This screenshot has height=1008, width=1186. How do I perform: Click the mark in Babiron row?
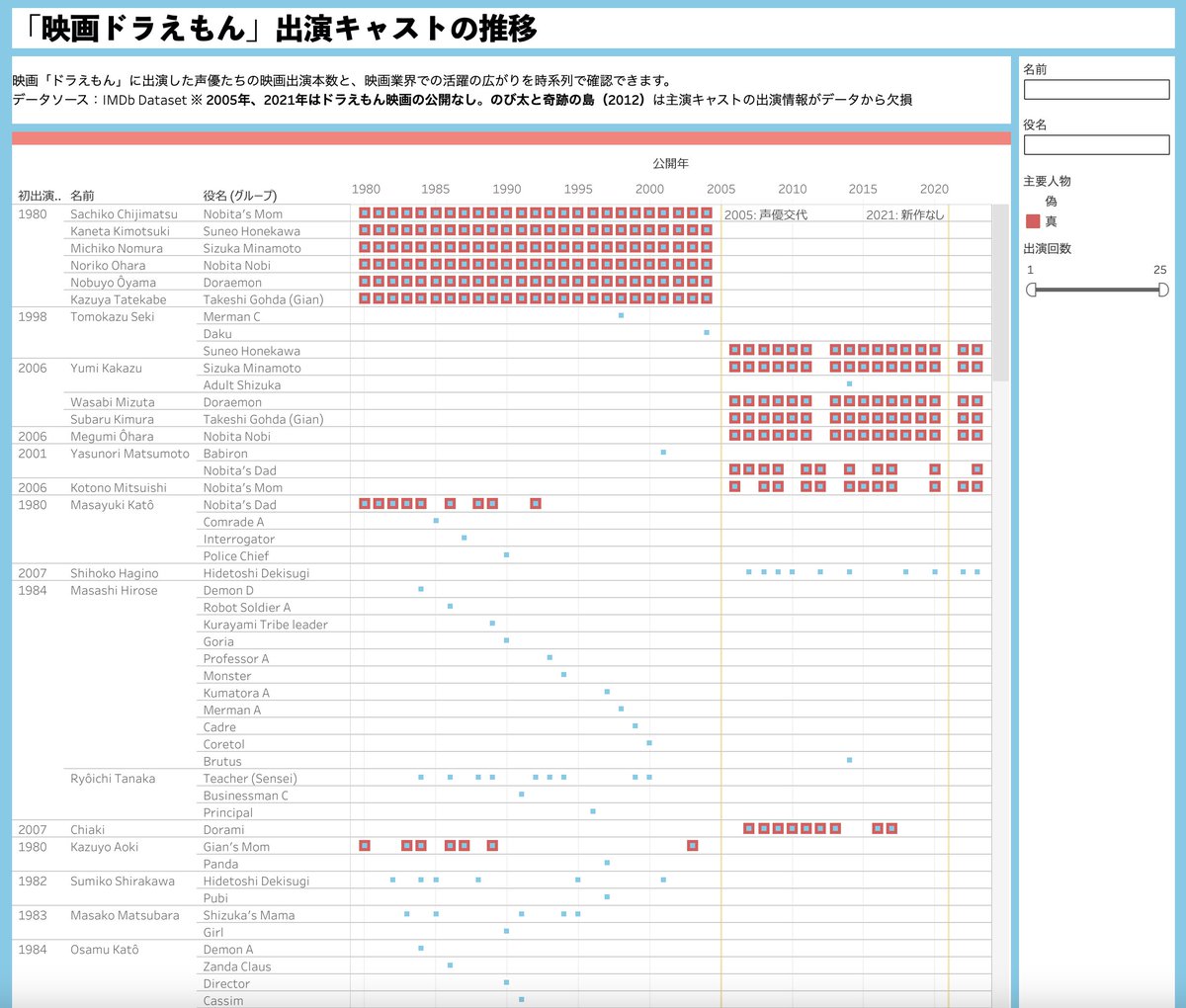(x=663, y=452)
